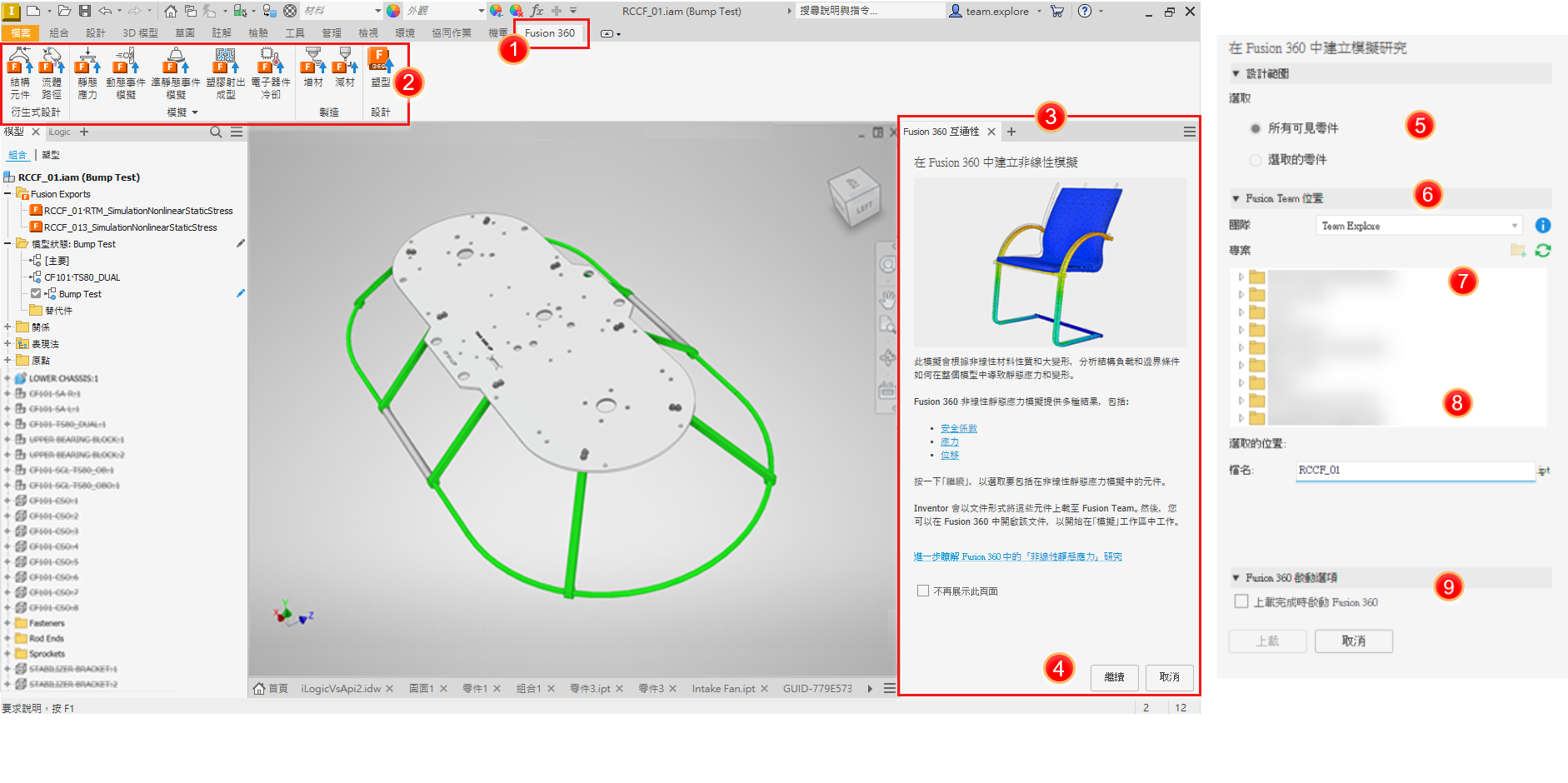Screen dimensions: 1568x783
Task: Send the model to 減材 manufacturing
Action: click(345, 68)
